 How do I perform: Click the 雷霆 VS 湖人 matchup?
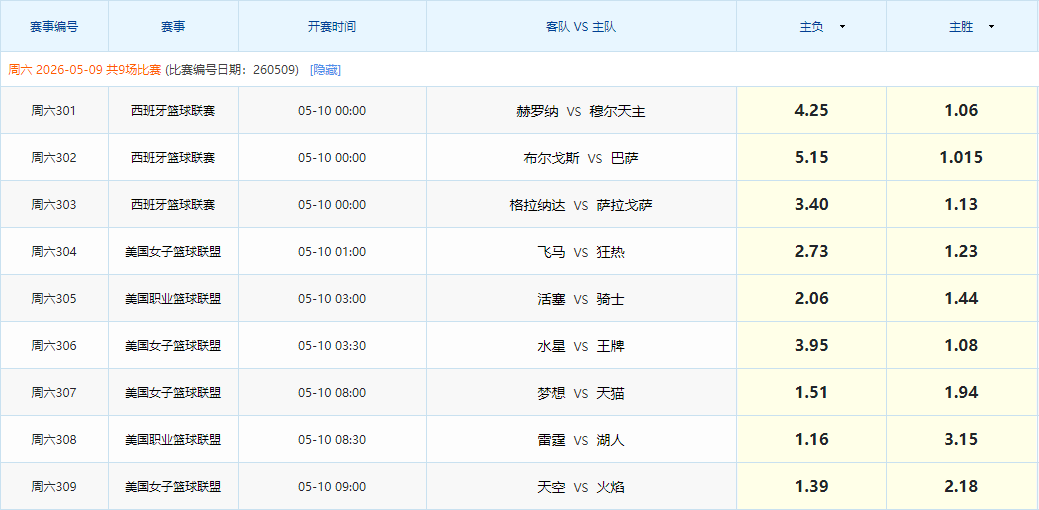581,440
